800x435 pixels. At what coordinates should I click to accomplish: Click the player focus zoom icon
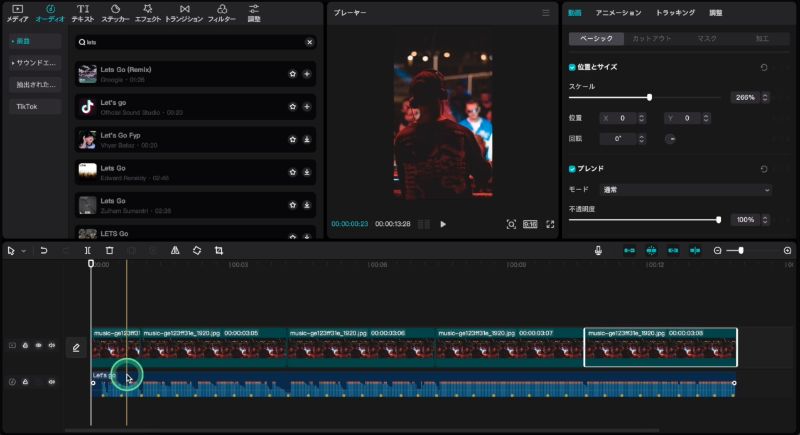pos(511,224)
